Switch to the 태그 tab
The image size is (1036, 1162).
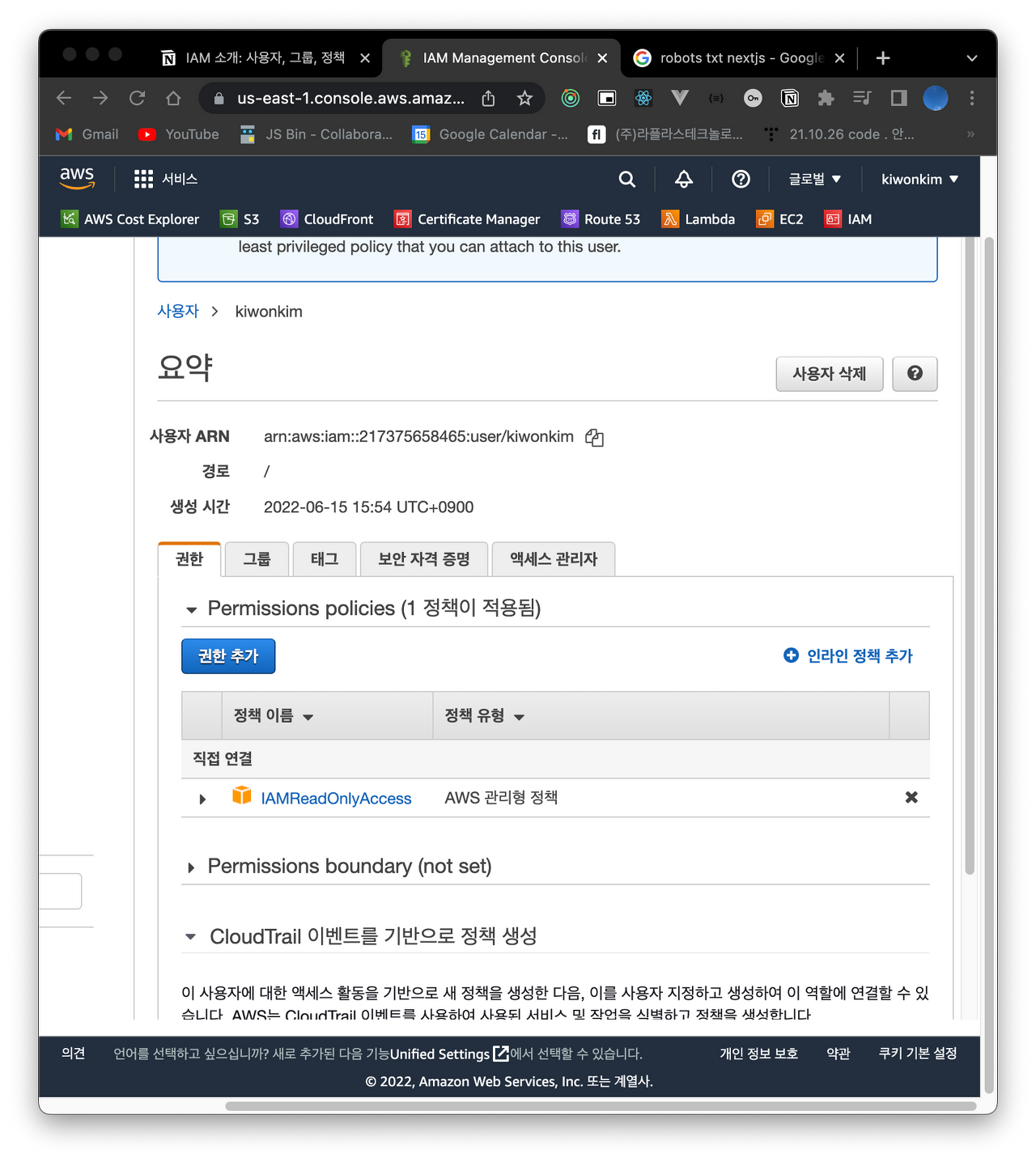[325, 559]
